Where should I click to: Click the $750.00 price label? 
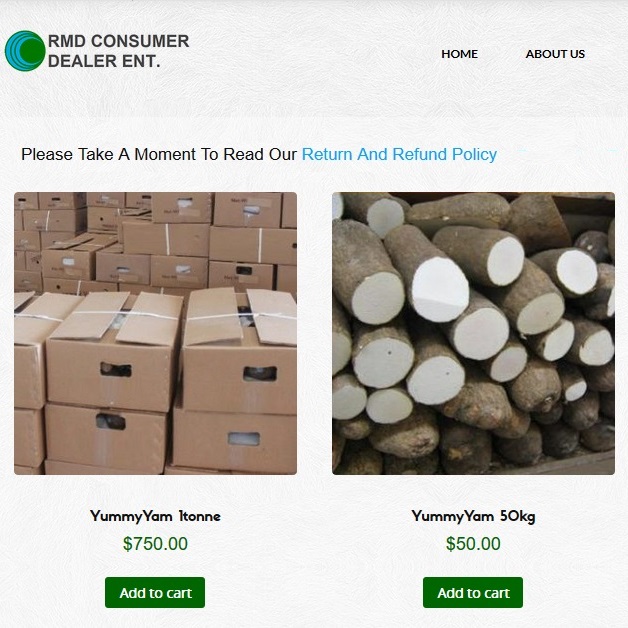pos(155,543)
